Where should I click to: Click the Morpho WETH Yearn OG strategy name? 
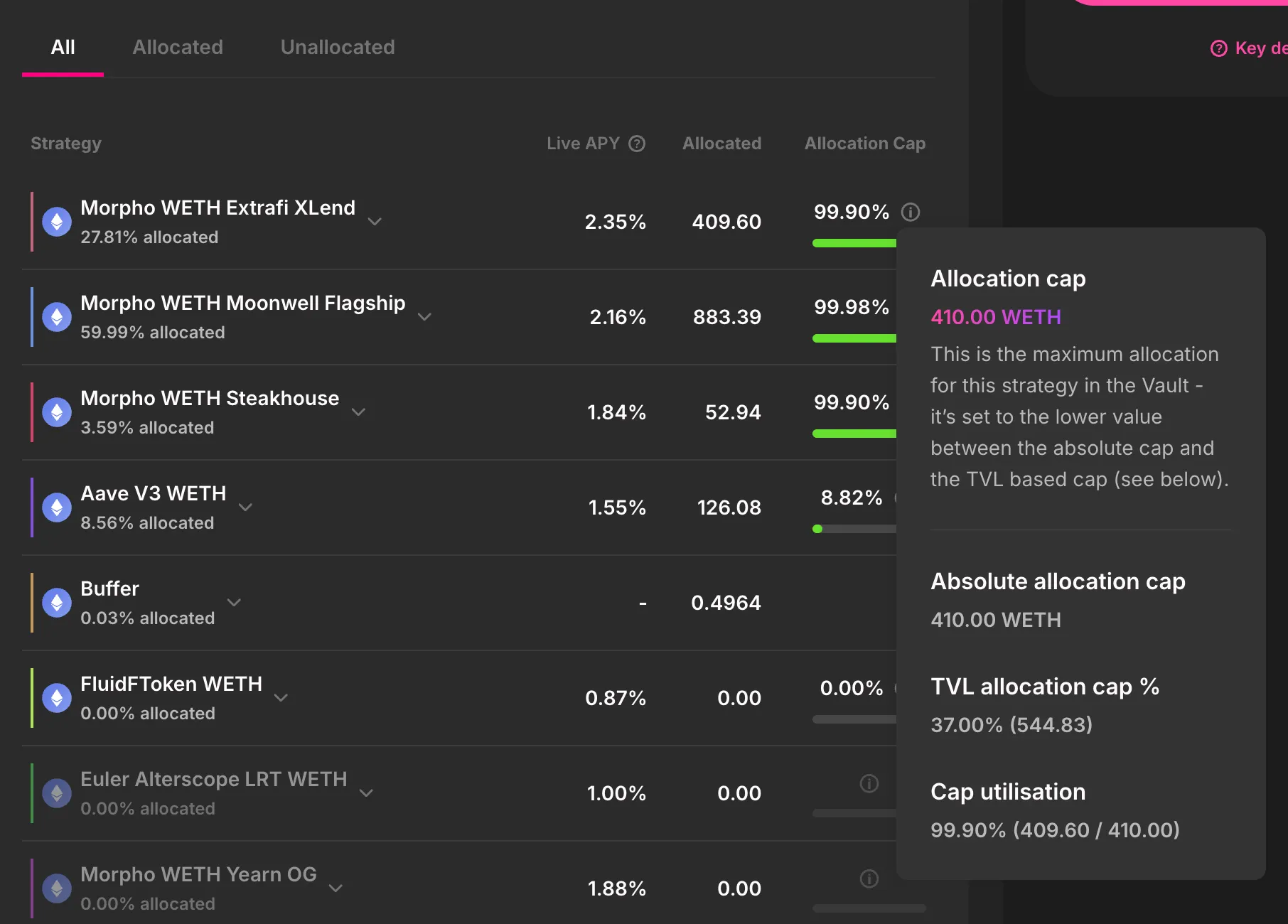pyautogui.click(x=198, y=874)
